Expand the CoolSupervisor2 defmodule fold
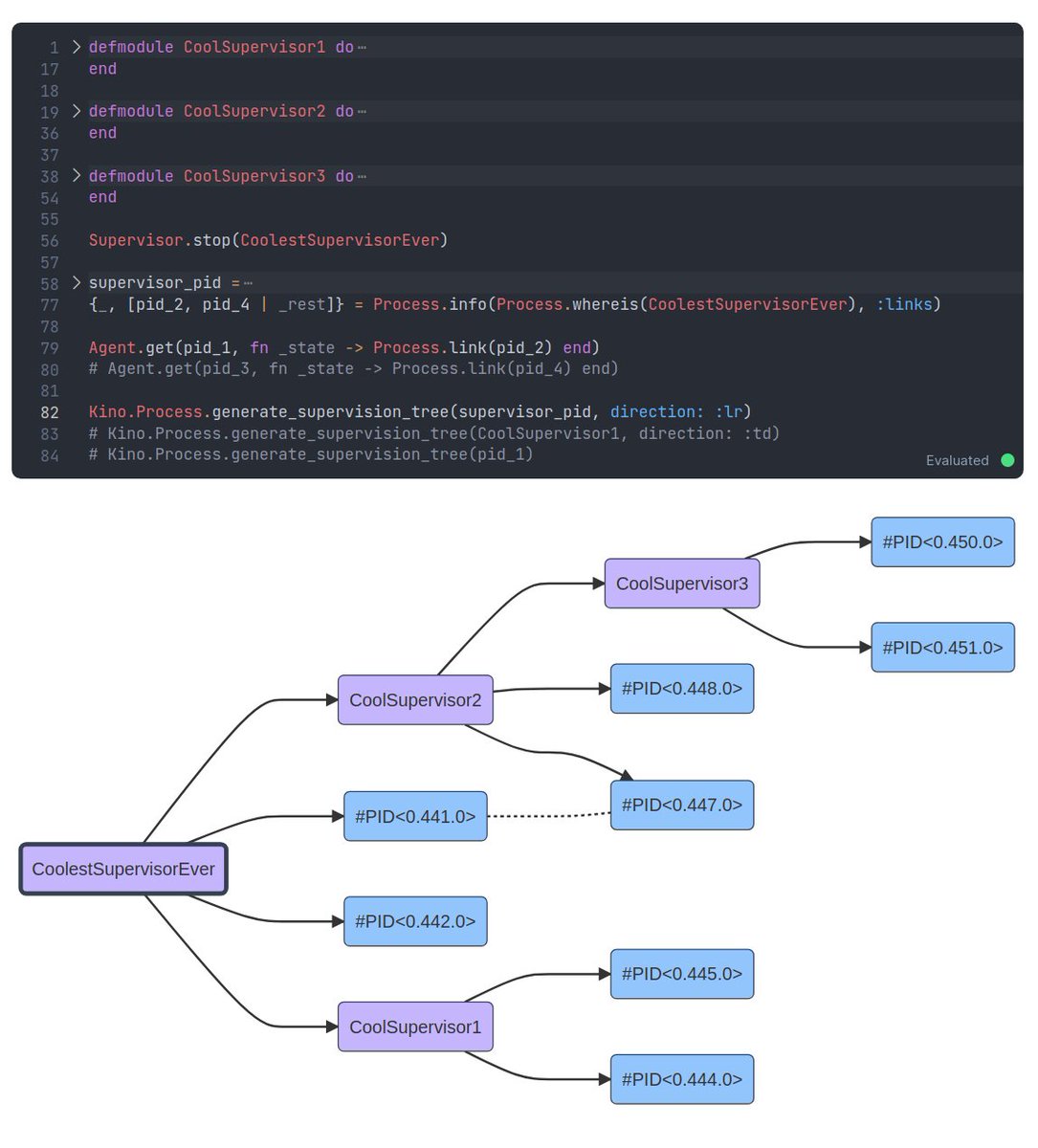This screenshot has height=1148, width=1038. 76,111
